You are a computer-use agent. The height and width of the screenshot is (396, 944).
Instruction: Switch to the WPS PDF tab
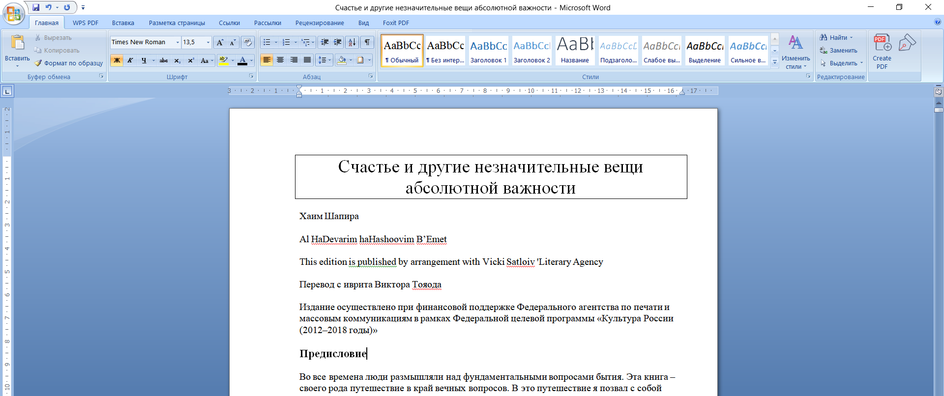point(86,23)
